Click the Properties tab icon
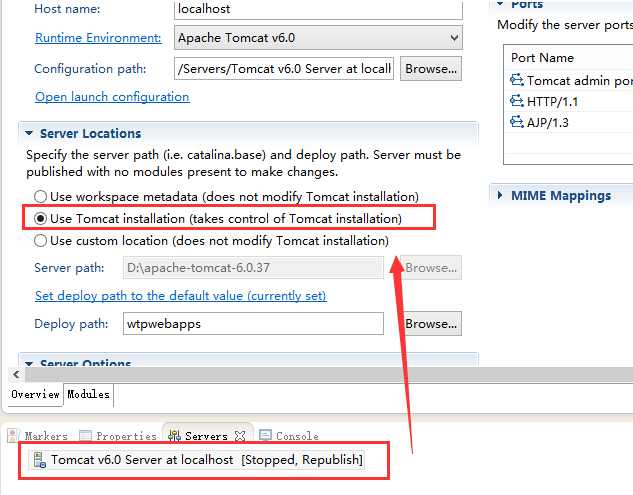This screenshot has width=633, height=495. point(86,436)
